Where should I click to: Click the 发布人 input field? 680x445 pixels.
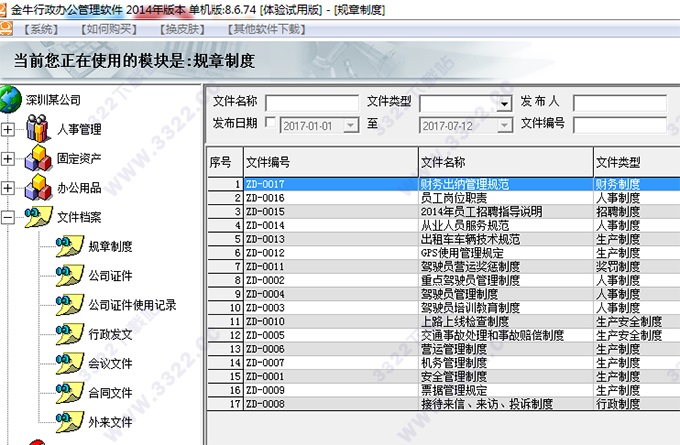click(620, 104)
